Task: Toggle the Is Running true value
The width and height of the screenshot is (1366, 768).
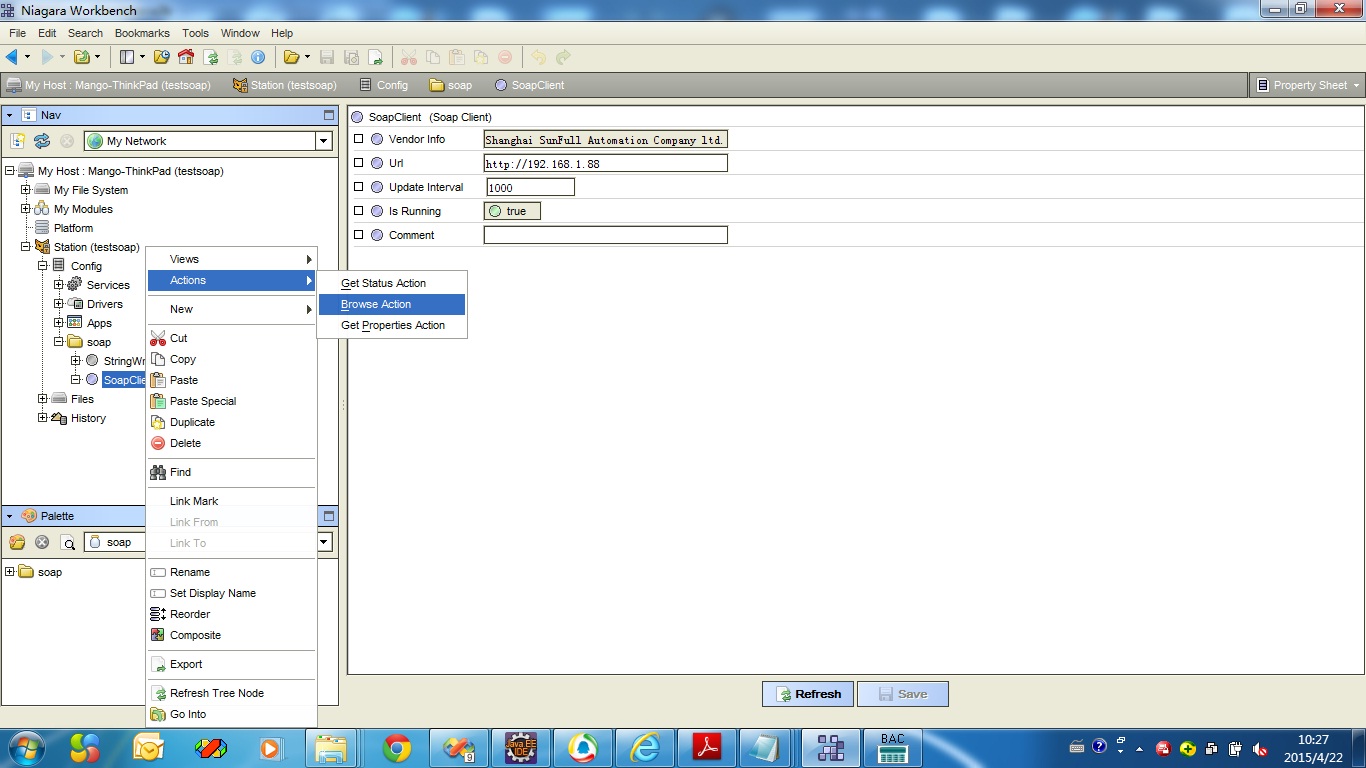Action: tap(512, 211)
